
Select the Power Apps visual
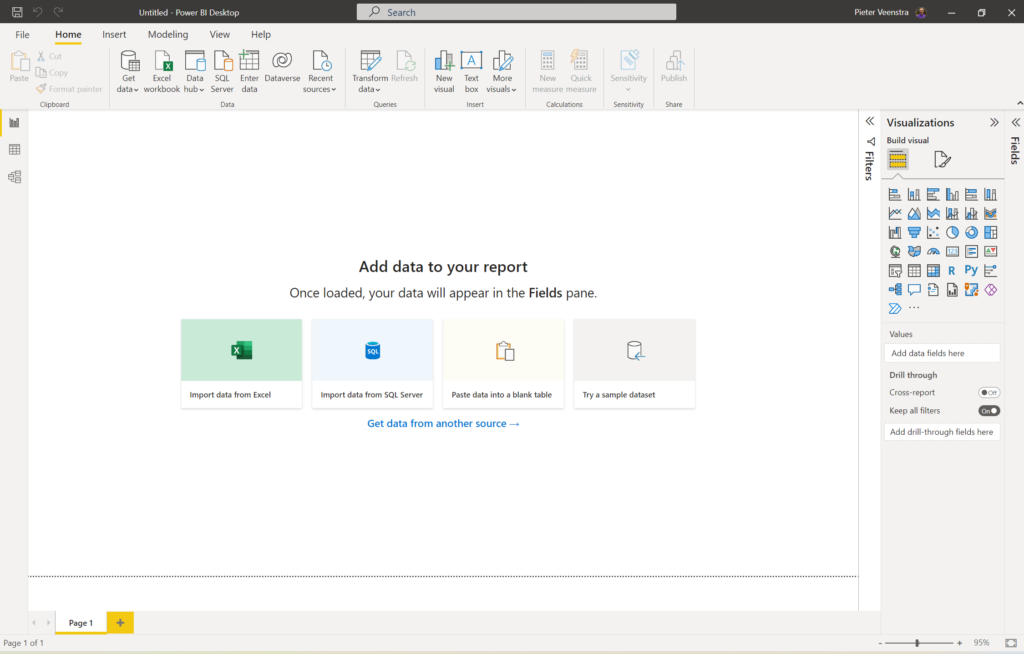[x=991, y=289]
